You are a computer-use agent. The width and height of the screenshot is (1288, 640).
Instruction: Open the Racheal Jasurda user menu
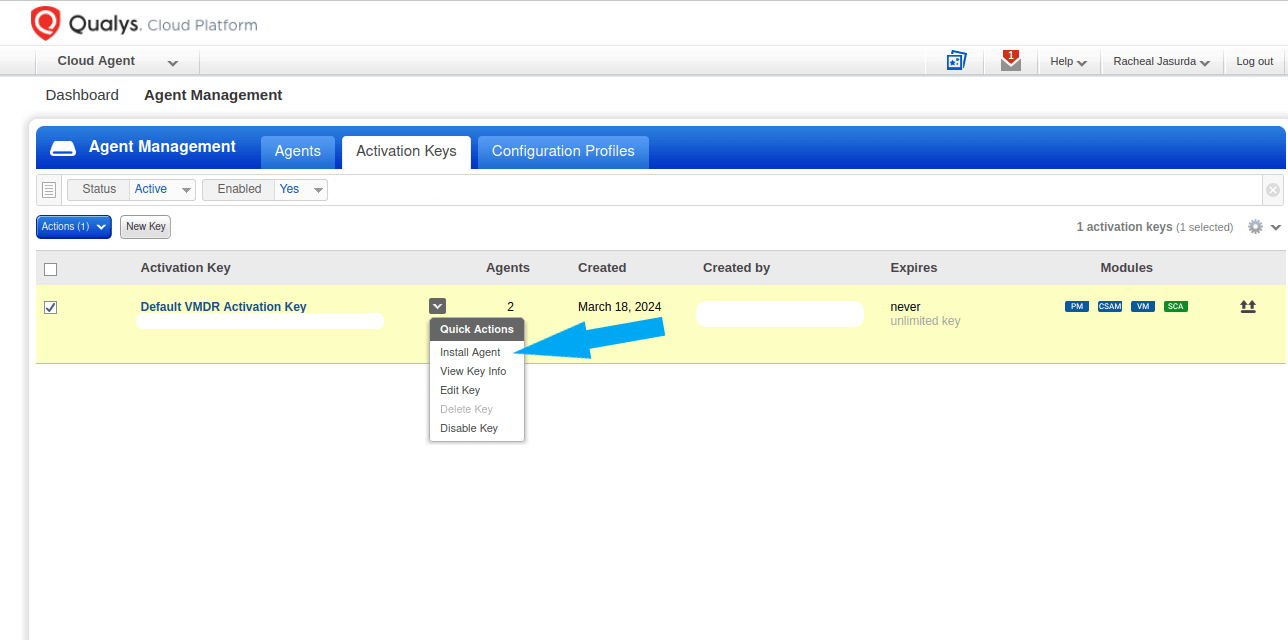(1162, 62)
